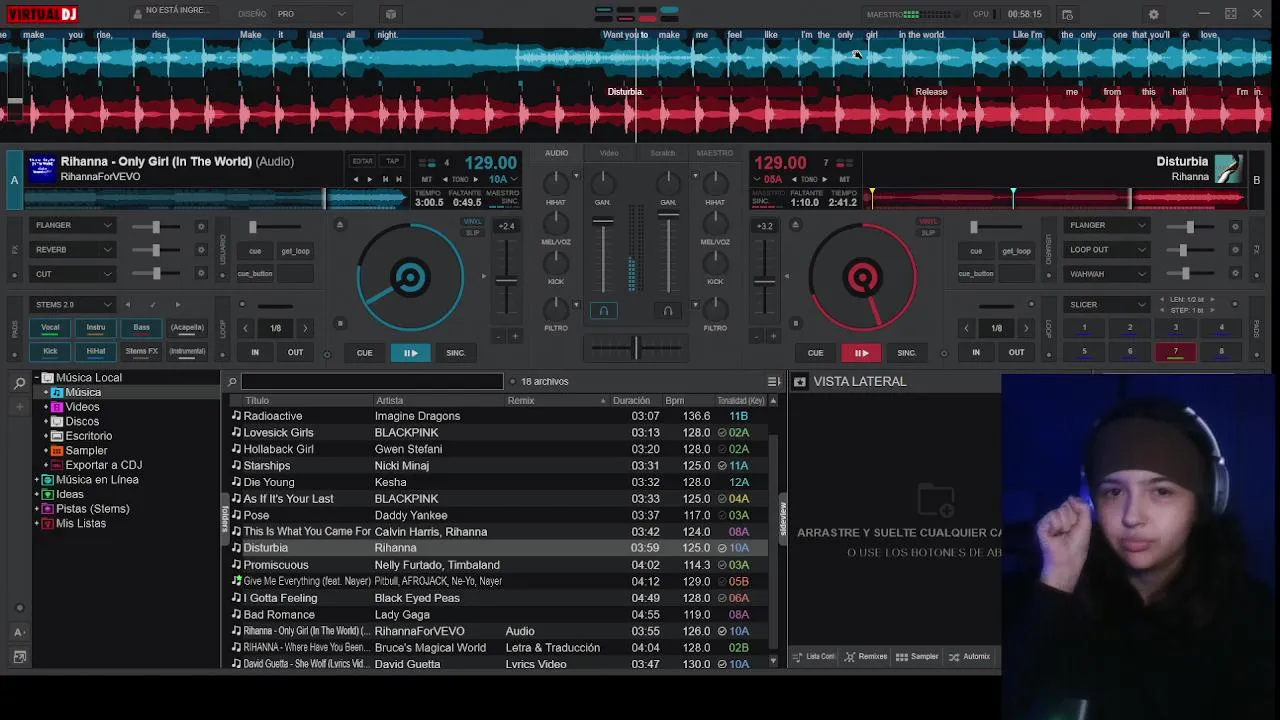Double the loop length on deck B
Screen dimensions: 1280x720
click(1026, 328)
